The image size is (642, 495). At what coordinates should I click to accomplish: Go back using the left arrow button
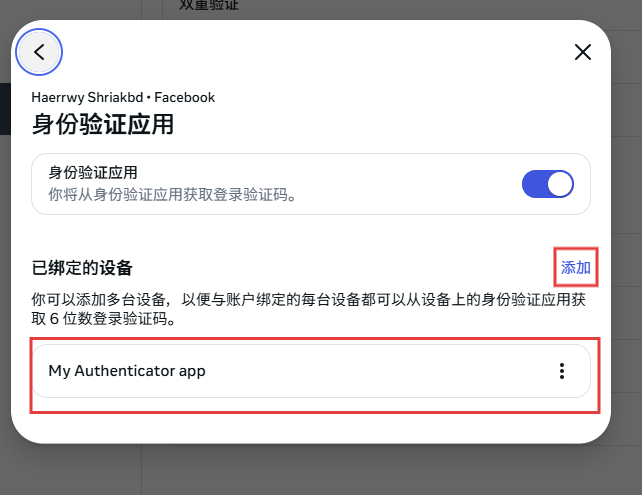pyautogui.click(x=39, y=52)
